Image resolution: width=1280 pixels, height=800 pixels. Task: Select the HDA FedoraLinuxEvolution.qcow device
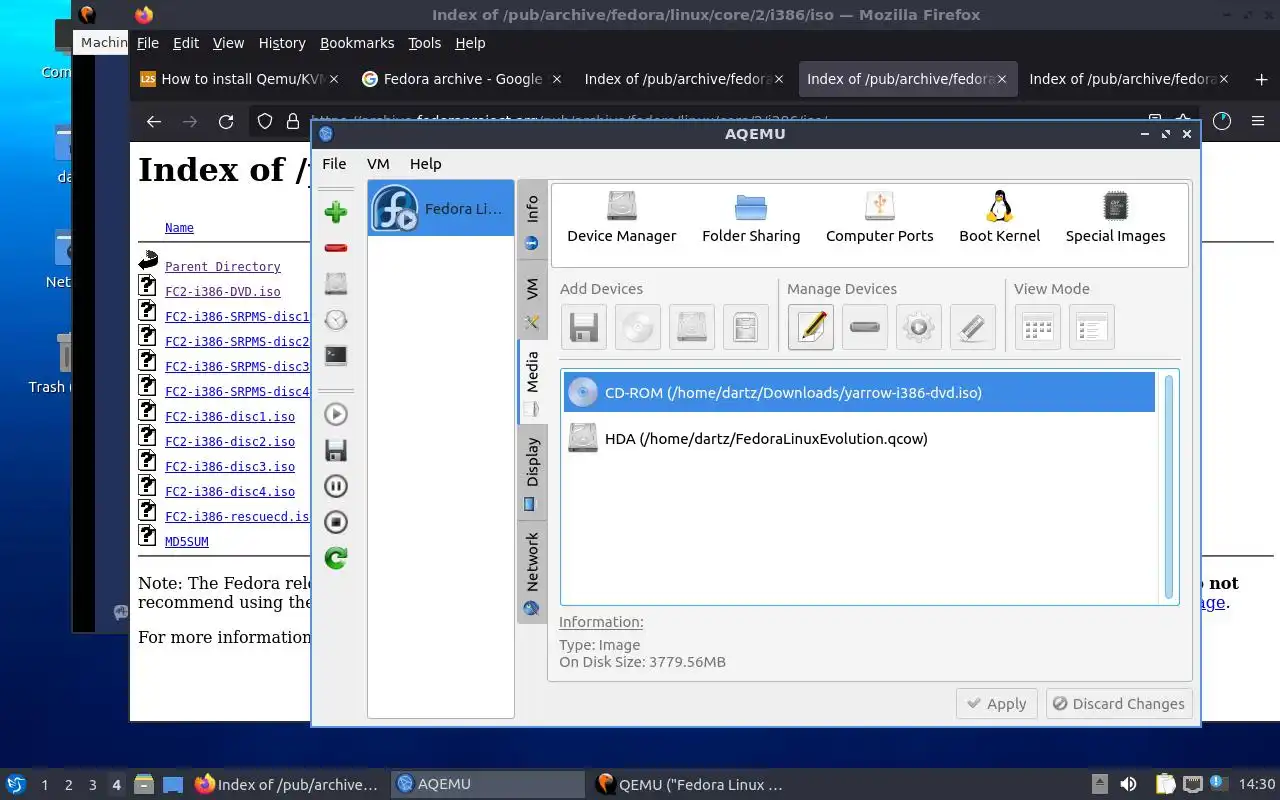[x=859, y=438]
